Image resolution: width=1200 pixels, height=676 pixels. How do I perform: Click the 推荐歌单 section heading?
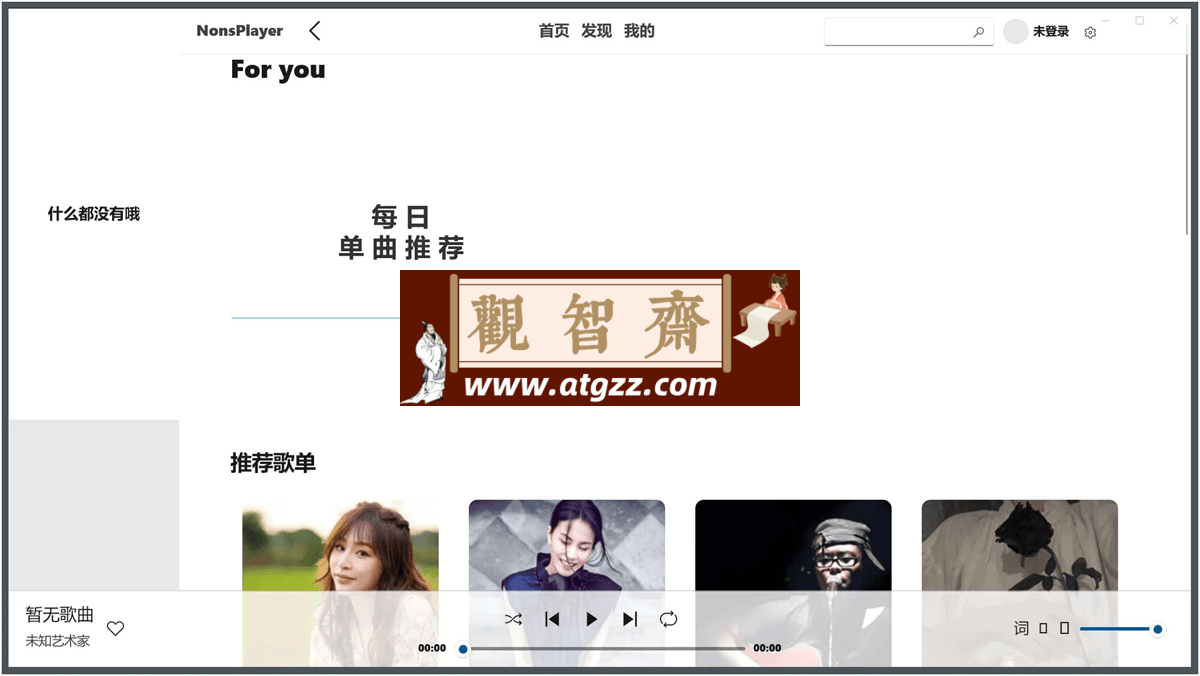point(273,463)
